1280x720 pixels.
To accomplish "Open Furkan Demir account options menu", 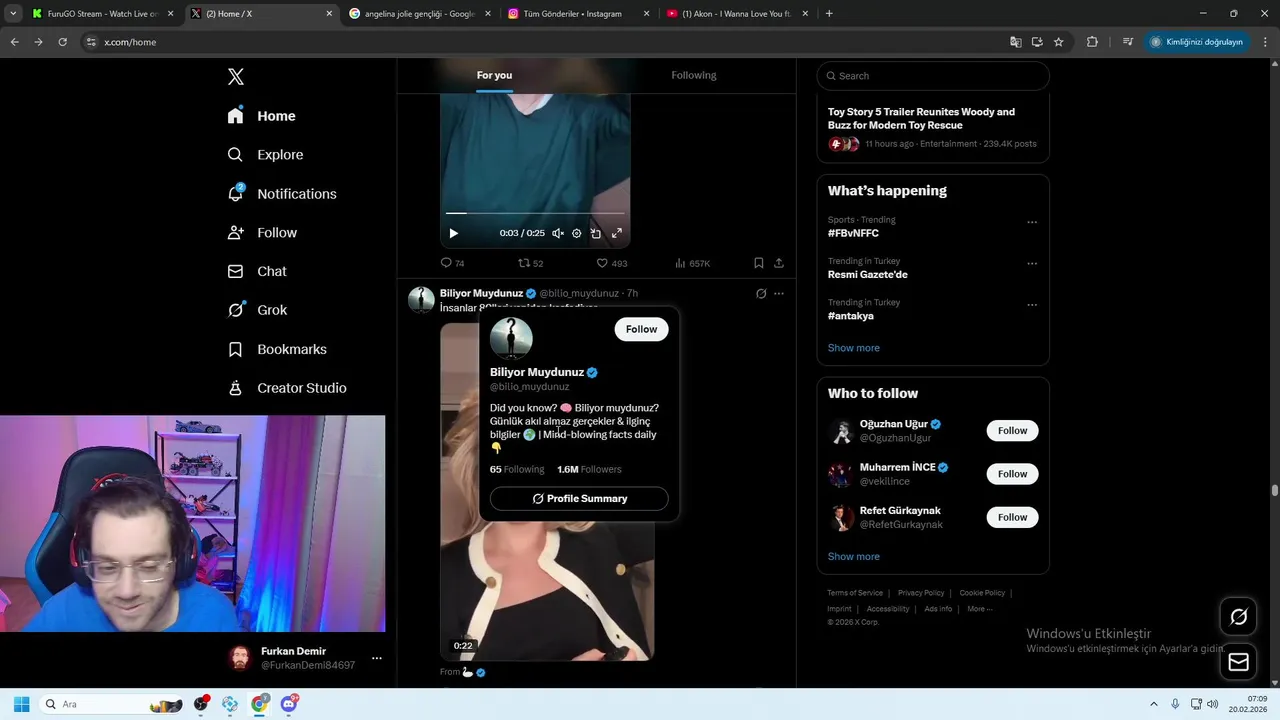I will pyautogui.click(x=377, y=658).
